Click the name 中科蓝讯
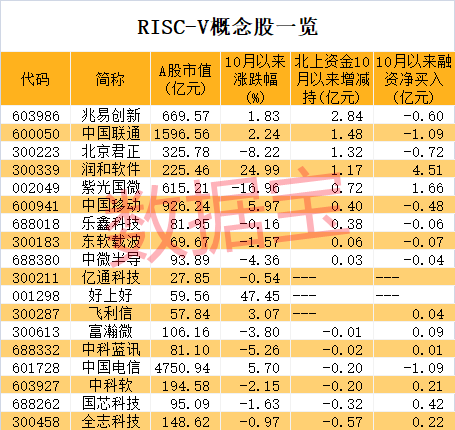This screenshot has width=455, height=430. [111, 349]
